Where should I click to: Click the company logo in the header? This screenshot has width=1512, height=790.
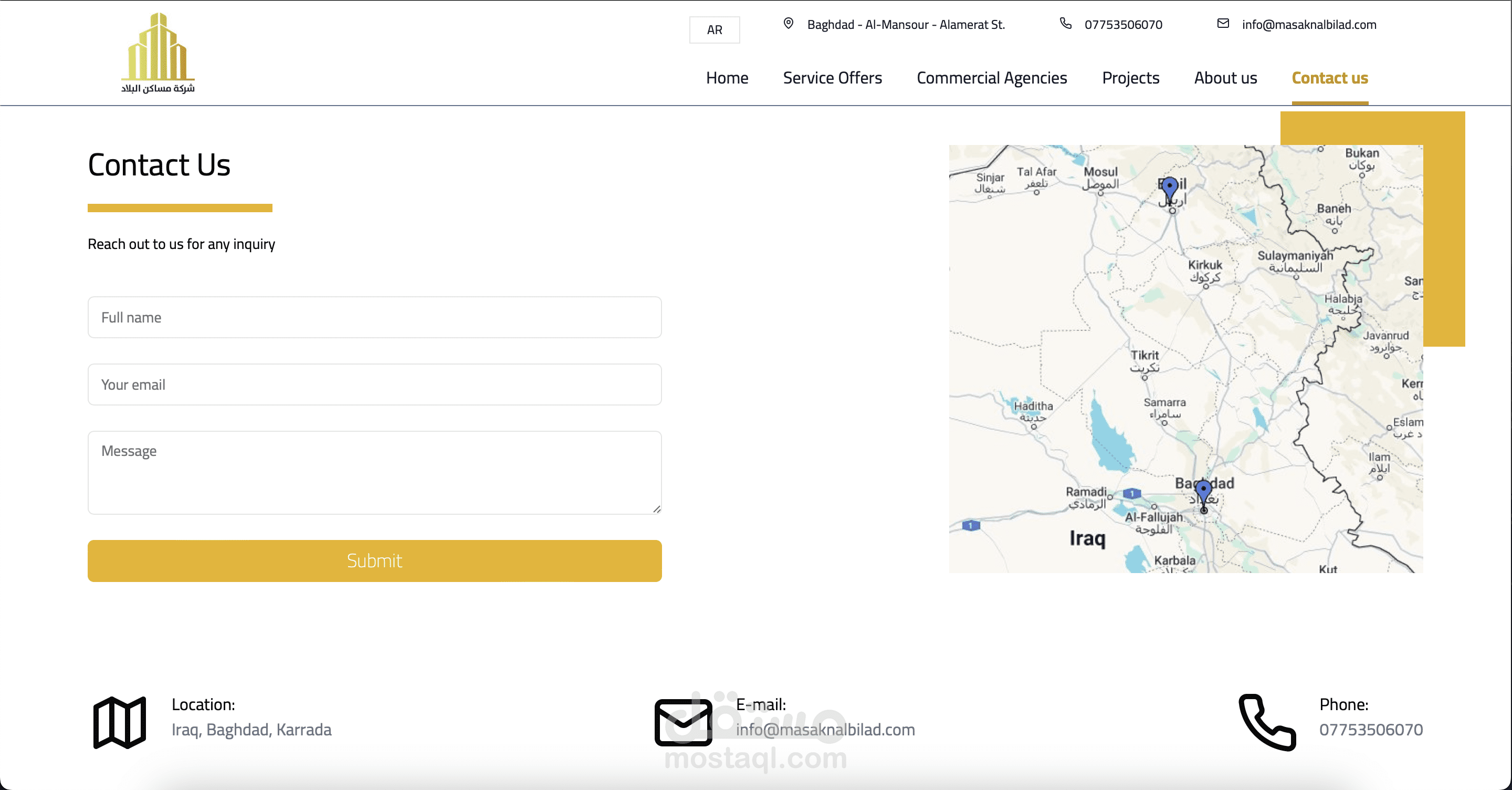click(157, 53)
